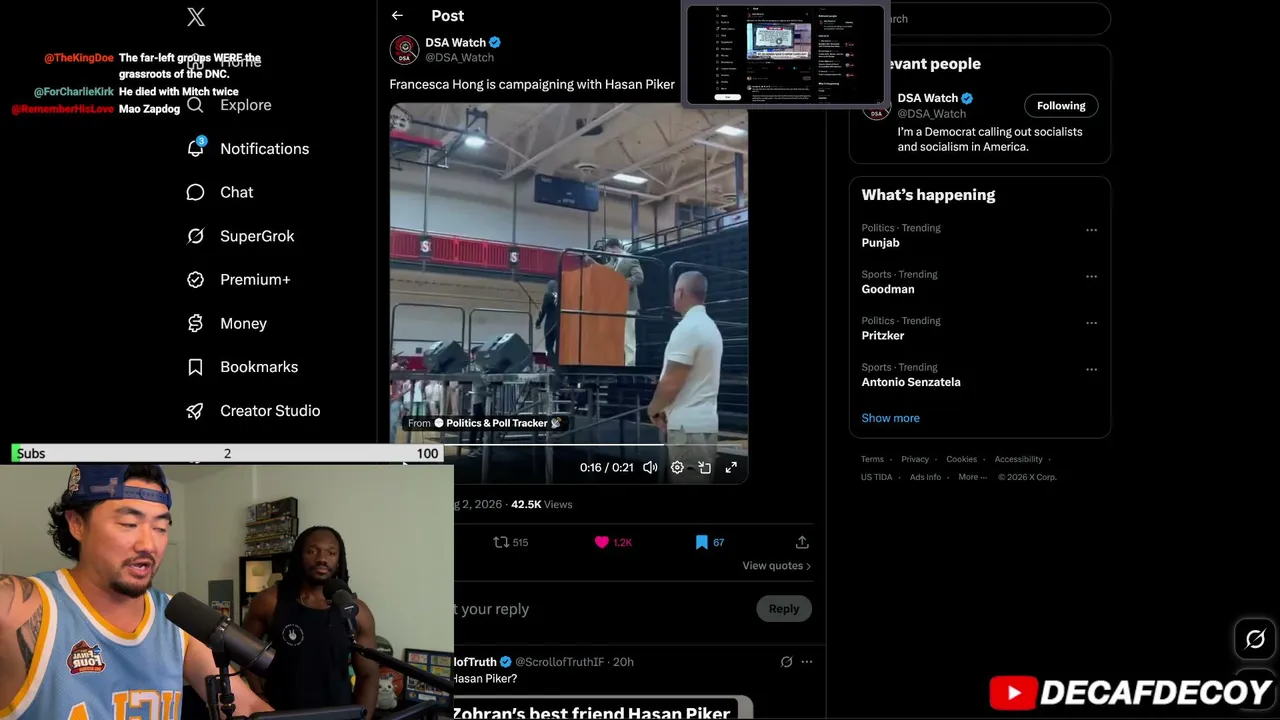
Task: Open Creator Studio via the rocket icon
Action: 195,411
